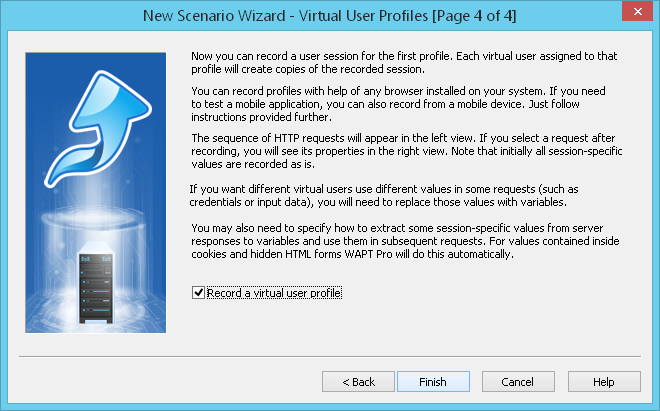Click the wizard title bar text
The height and width of the screenshot is (411, 660).
pos(329,16)
